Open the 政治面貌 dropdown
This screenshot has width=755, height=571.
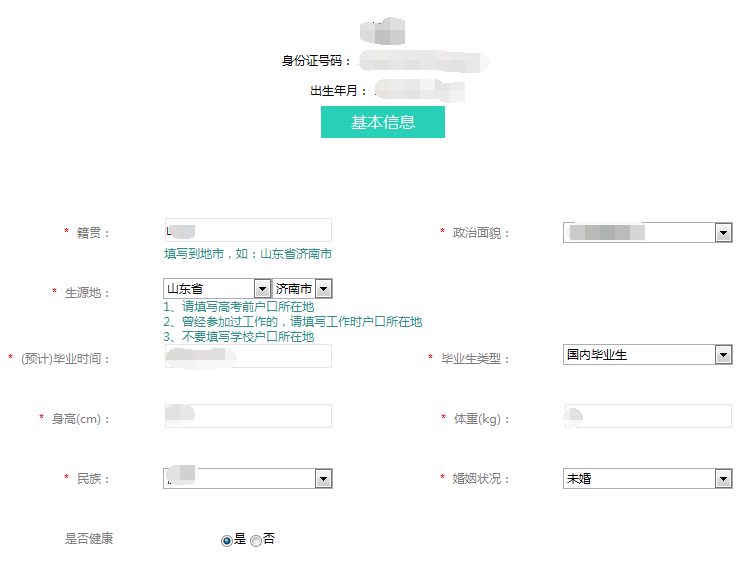pyautogui.click(x=647, y=232)
